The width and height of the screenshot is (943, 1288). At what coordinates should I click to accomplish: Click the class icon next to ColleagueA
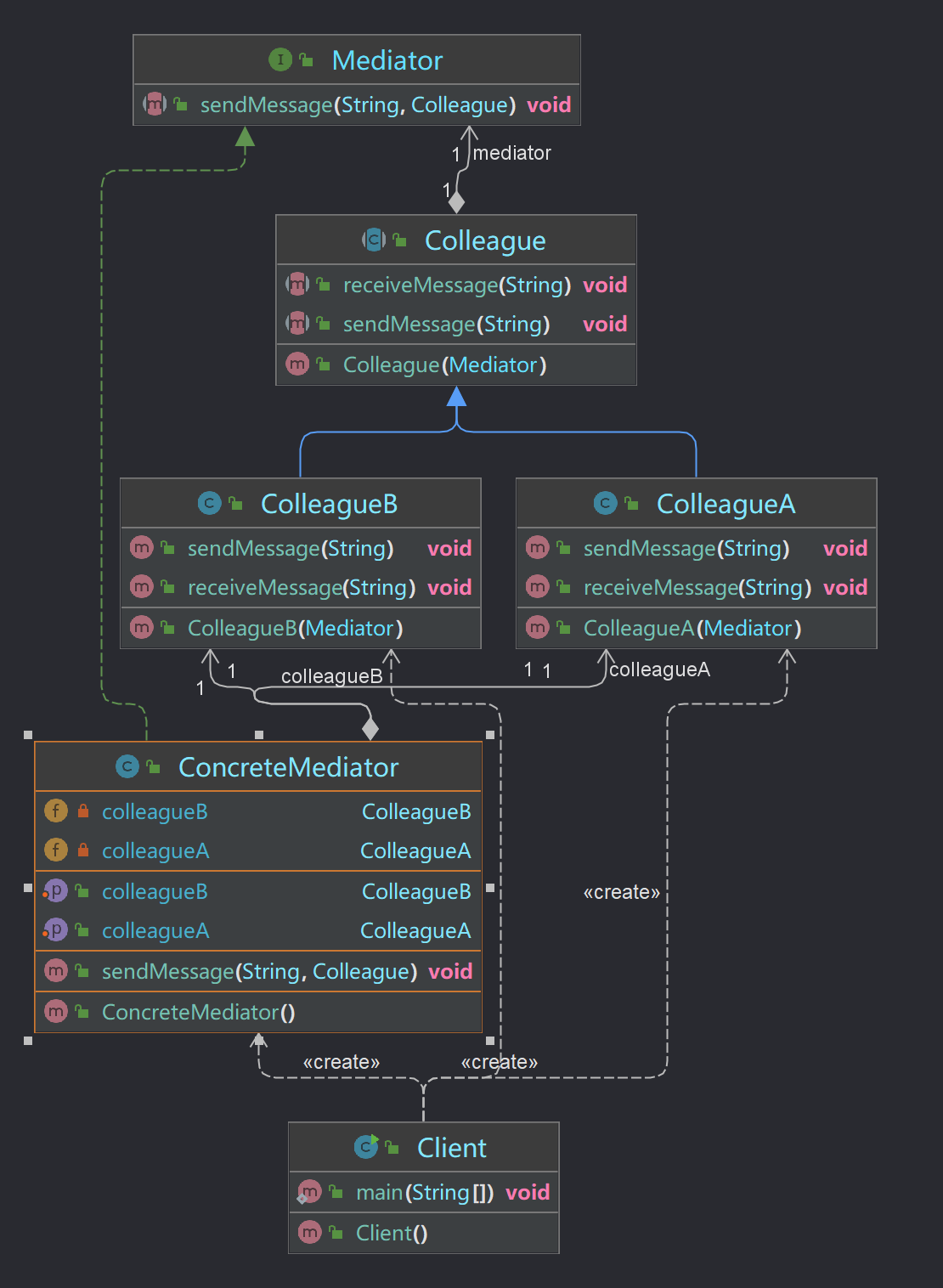point(605,504)
